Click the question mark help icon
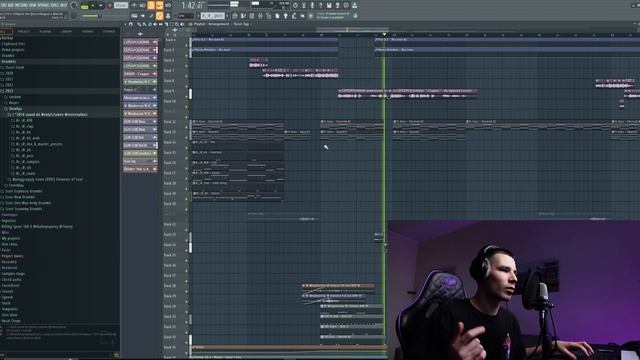This screenshot has width=640, height=360. pyautogui.click(x=320, y=5)
